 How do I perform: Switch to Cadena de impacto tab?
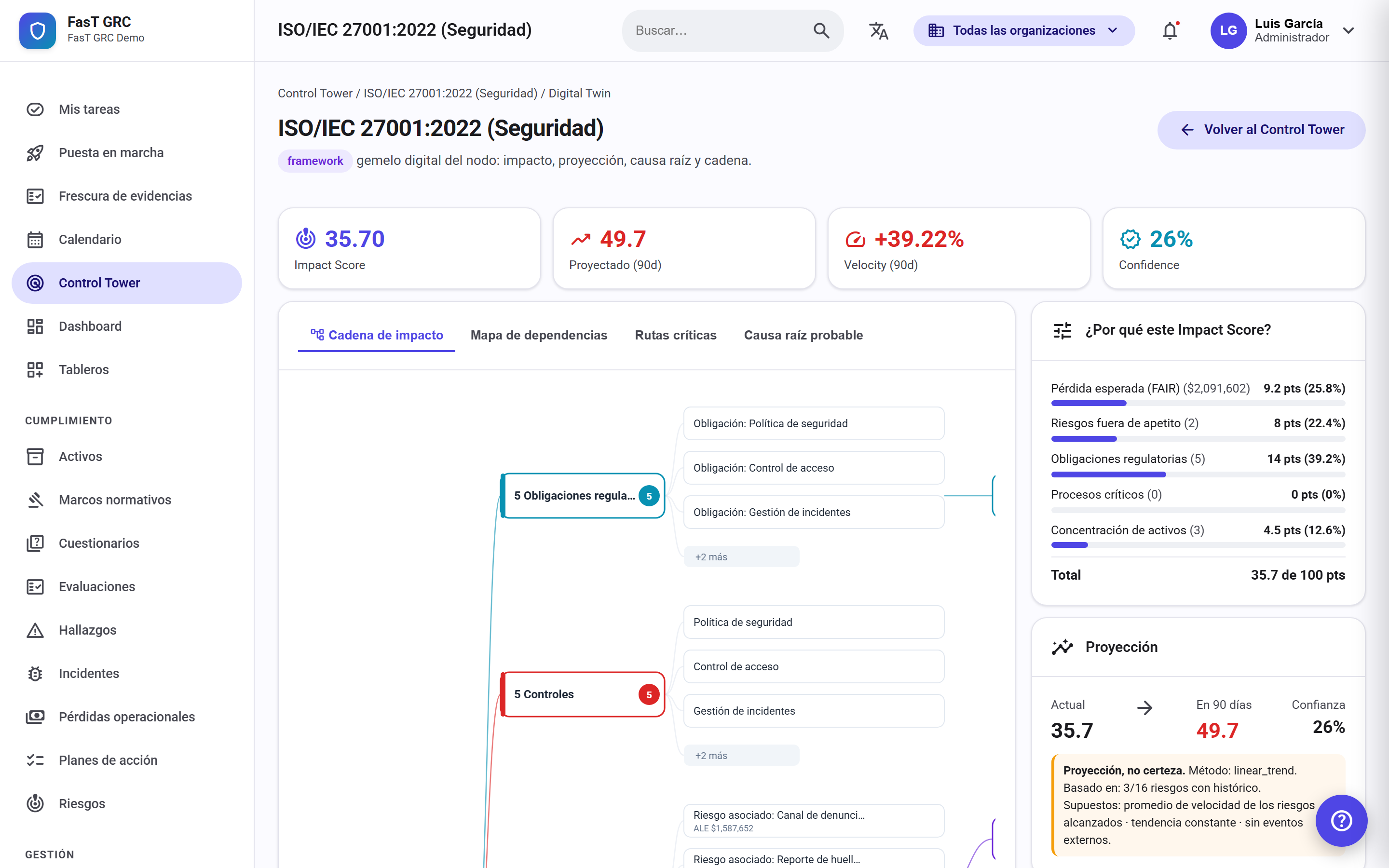[x=377, y=335]
